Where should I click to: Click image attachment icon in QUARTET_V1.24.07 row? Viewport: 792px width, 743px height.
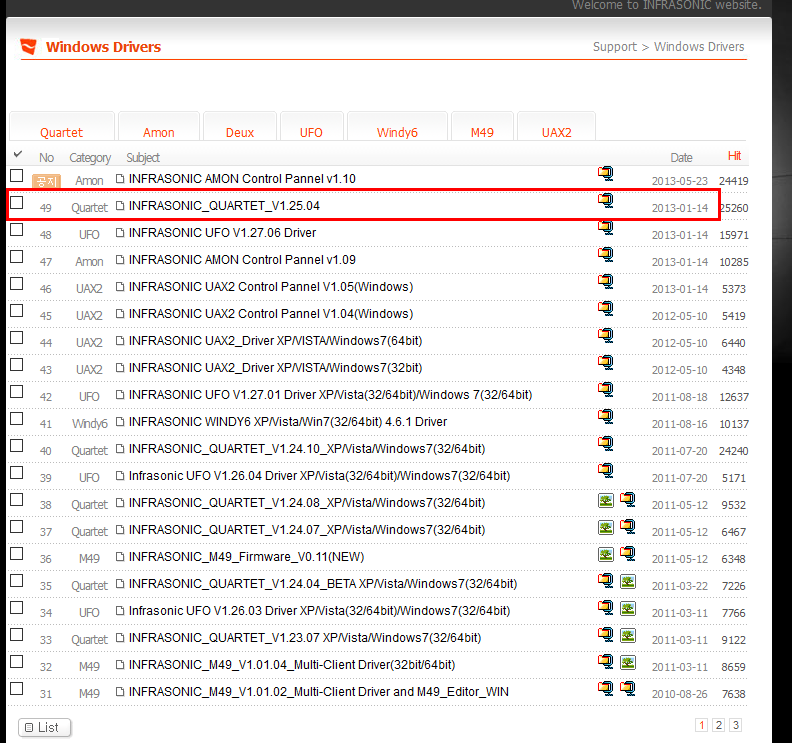pos(606,527)
